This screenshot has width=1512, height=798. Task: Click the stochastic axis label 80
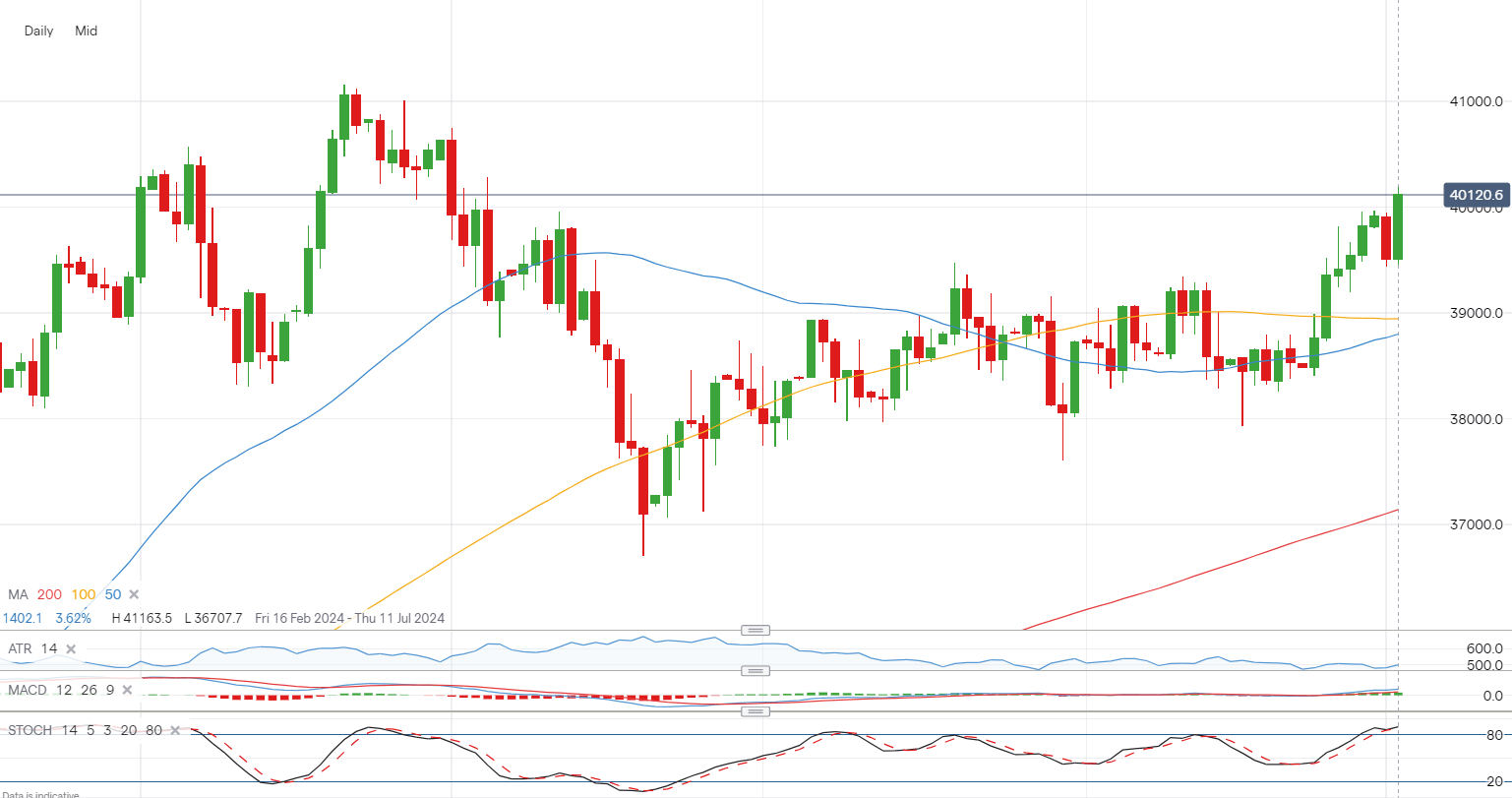1493,736
